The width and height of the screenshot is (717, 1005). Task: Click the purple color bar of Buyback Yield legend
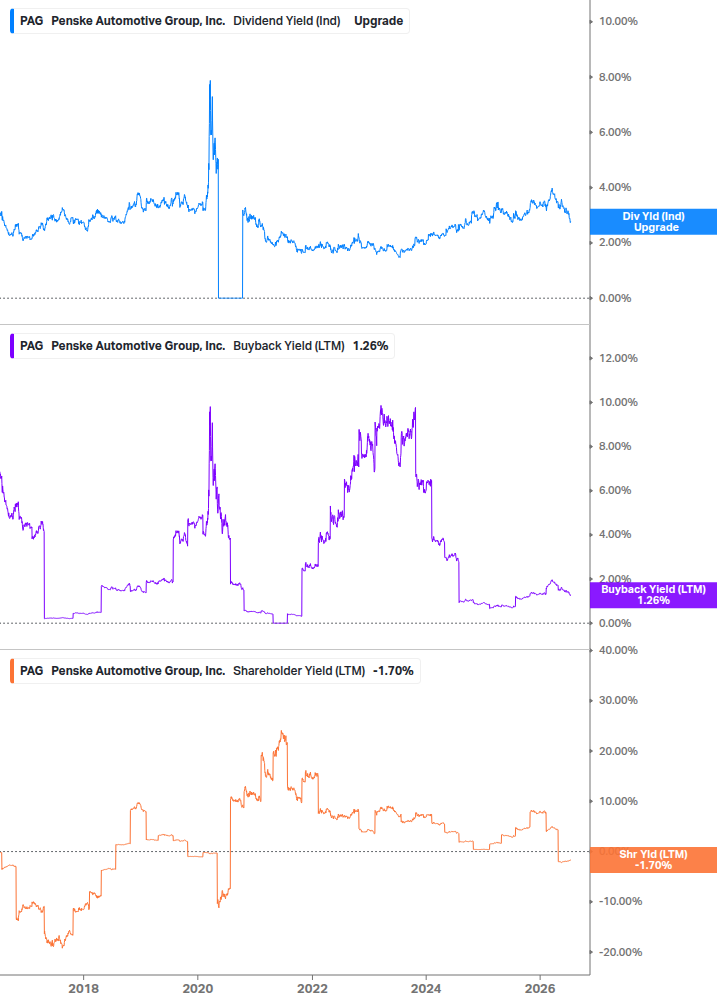pos(12,345)
